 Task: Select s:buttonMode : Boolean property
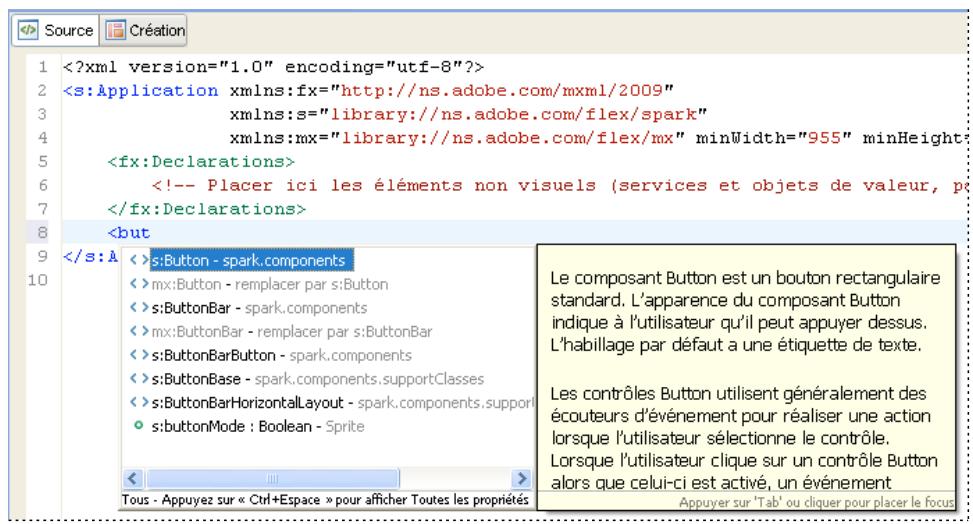(x=258, y=426)
